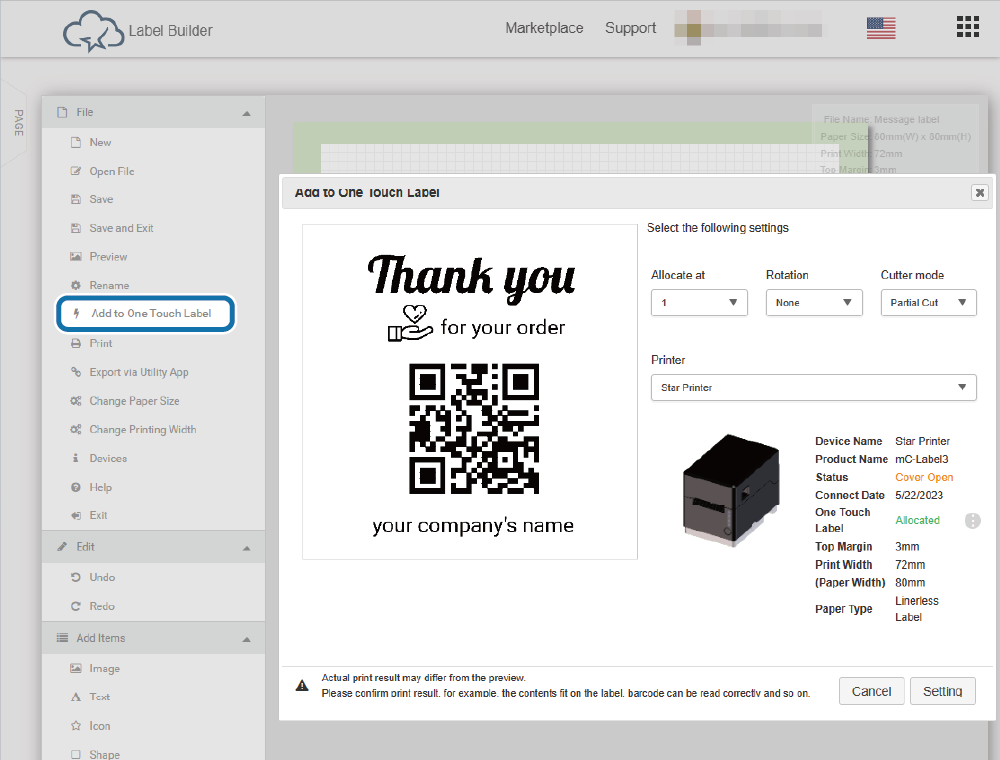Select Add to One Touch Label

(x=146, y=313)
